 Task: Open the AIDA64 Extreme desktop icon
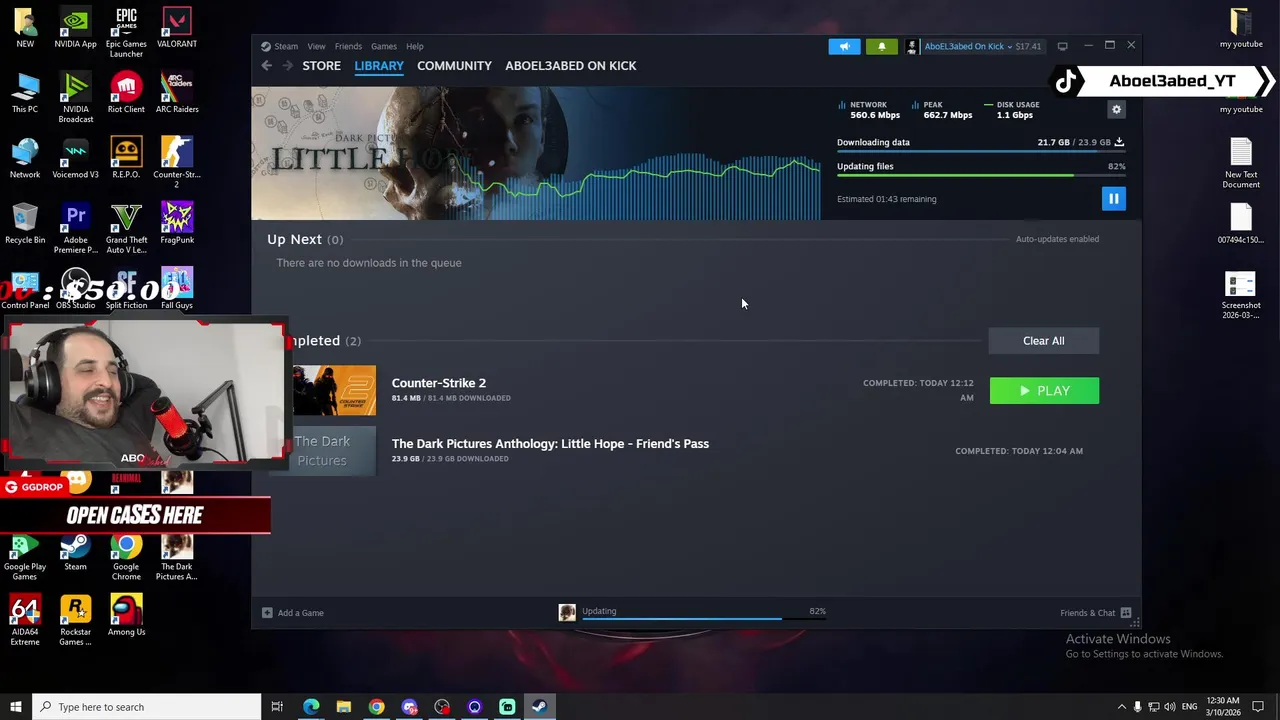pos(25,621)
